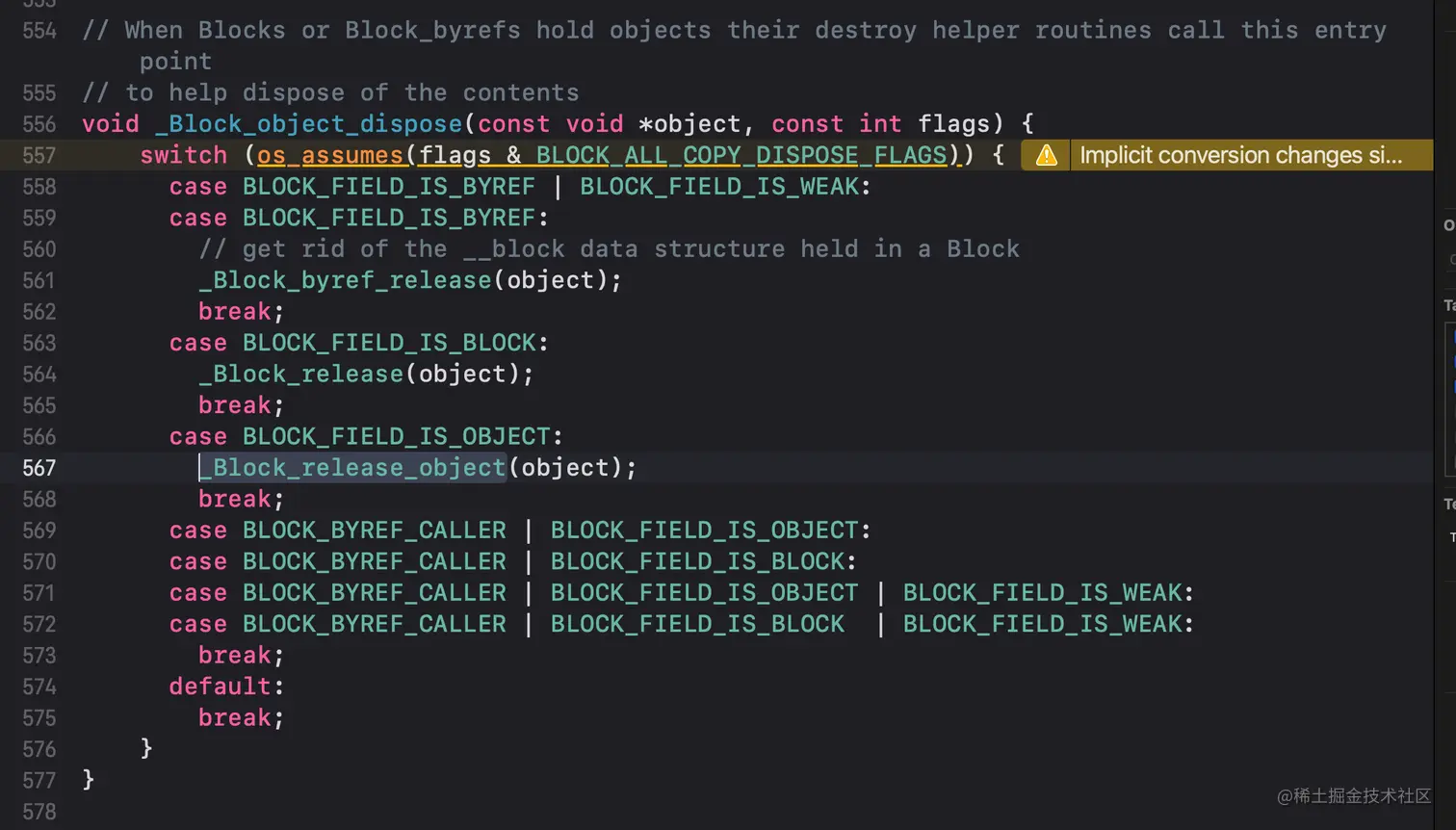Select the highlighted _Block_release_object symbol

(x=352, y=468)
